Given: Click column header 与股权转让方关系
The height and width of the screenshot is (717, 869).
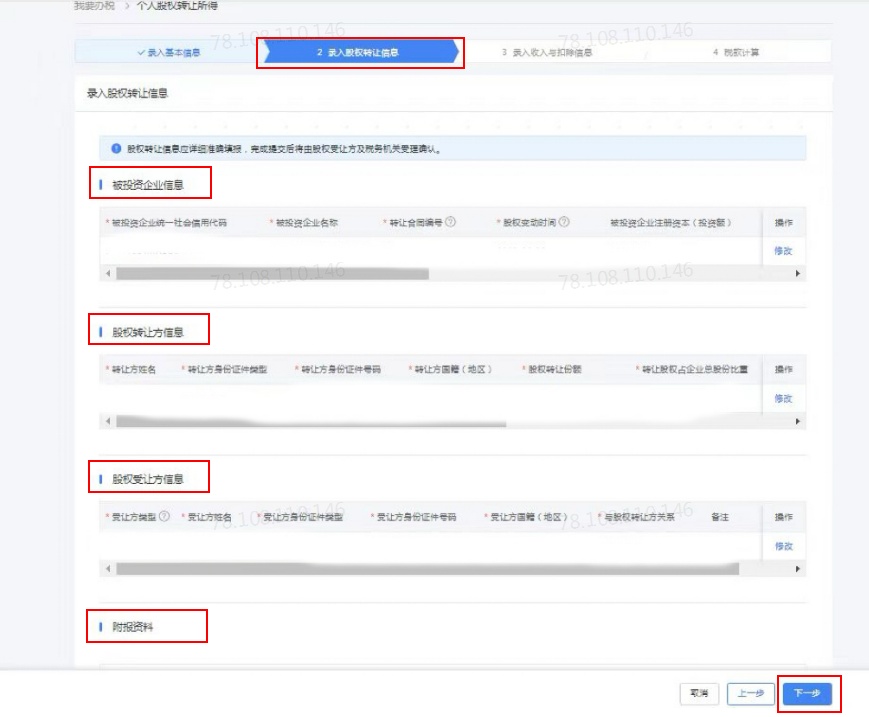Looking at the screenshot, I should pos(640,517).
